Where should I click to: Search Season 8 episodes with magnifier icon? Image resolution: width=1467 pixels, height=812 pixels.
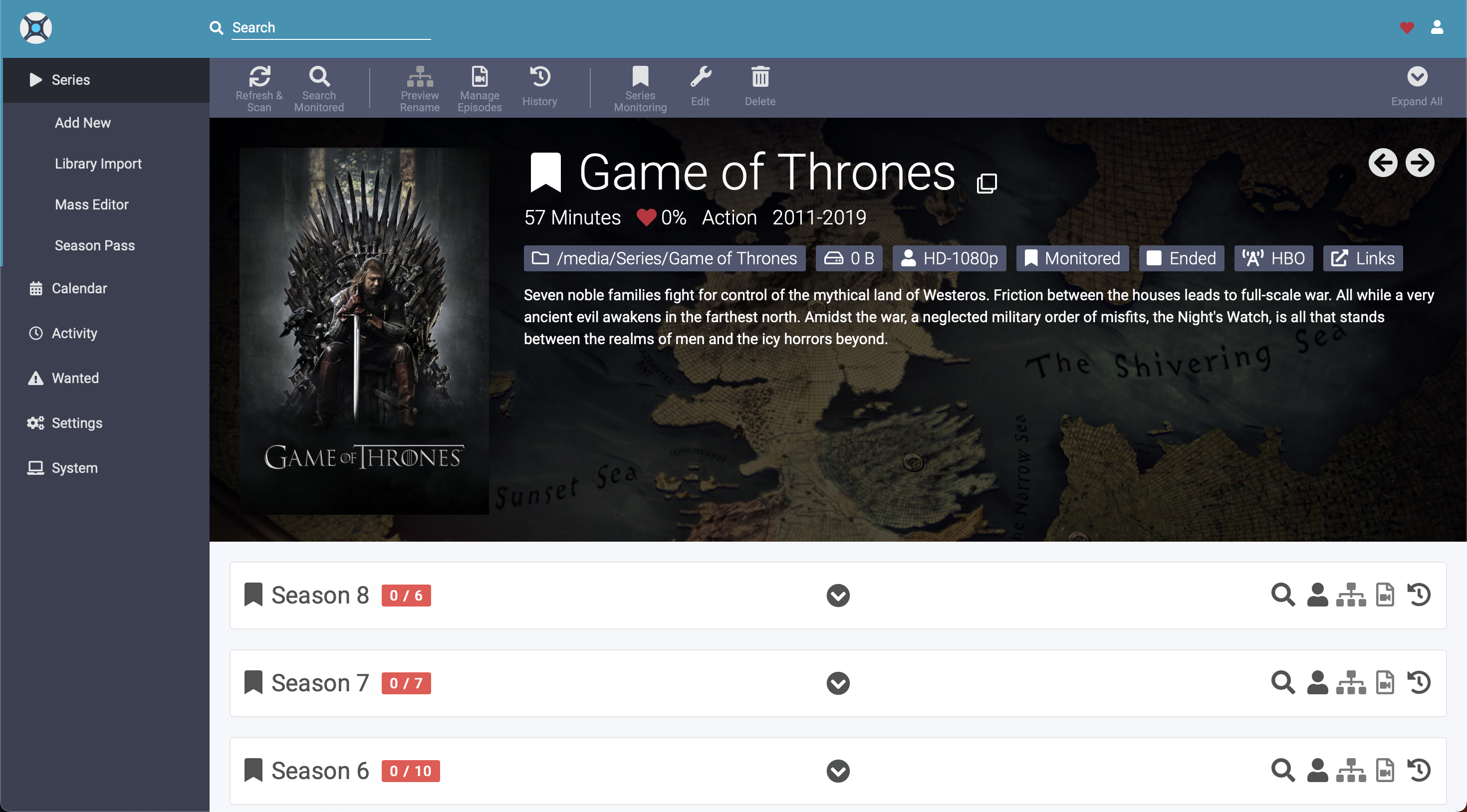click(1283, 595)
